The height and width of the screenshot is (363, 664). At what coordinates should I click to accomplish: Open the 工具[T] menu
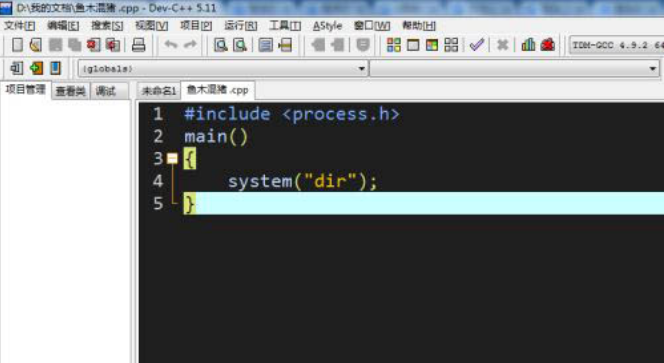285,26
